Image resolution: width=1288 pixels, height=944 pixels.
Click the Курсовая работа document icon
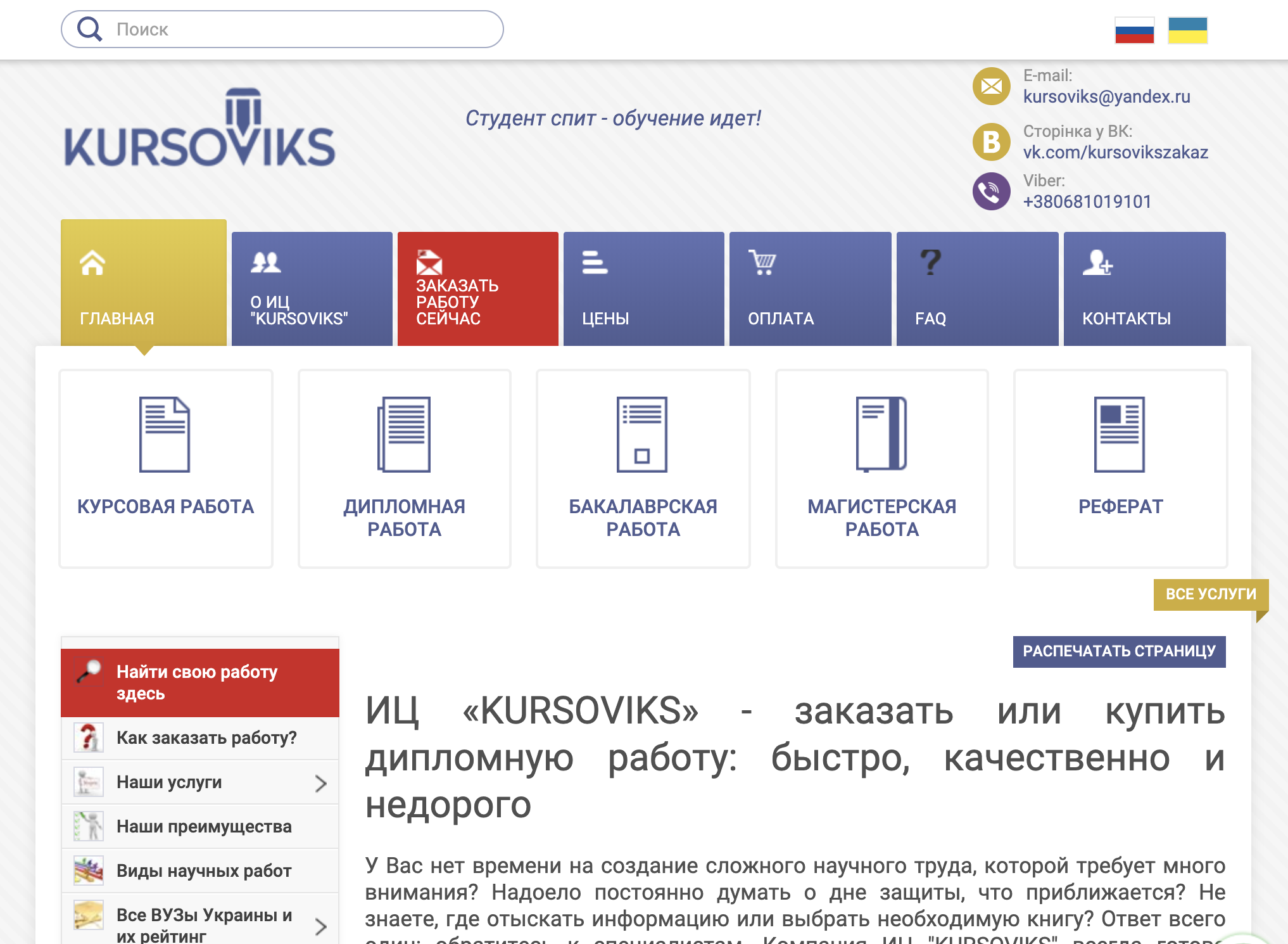click(165, 435)
